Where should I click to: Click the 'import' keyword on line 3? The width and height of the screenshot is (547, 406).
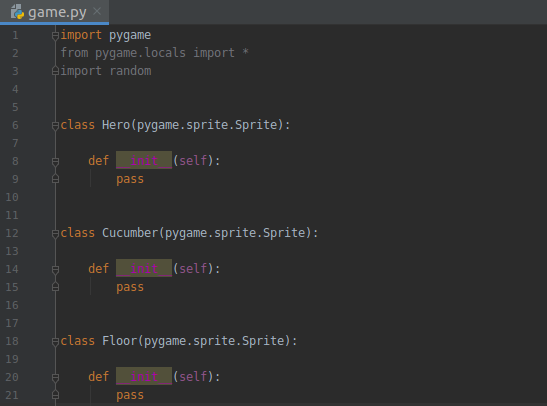point(81,71)
